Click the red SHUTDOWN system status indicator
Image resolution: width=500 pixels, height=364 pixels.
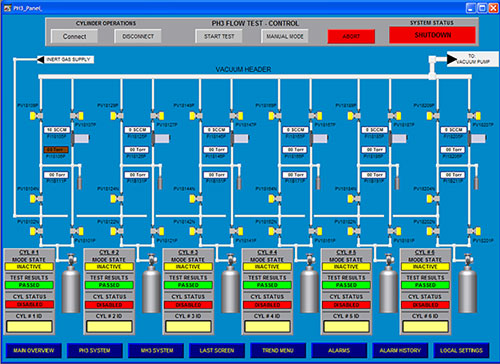click(x=432, y=35)
